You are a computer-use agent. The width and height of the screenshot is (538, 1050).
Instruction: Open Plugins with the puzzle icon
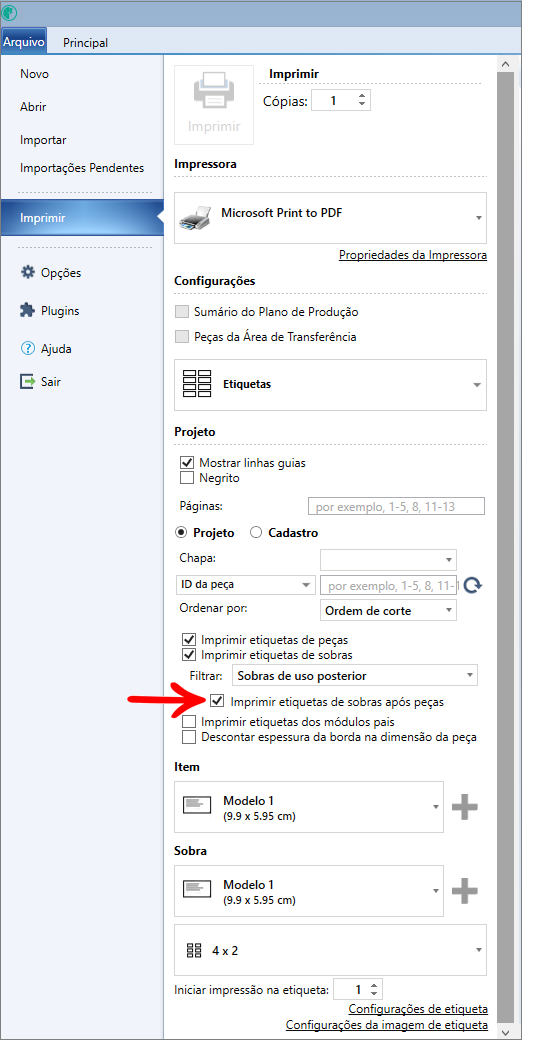(27, 311)
